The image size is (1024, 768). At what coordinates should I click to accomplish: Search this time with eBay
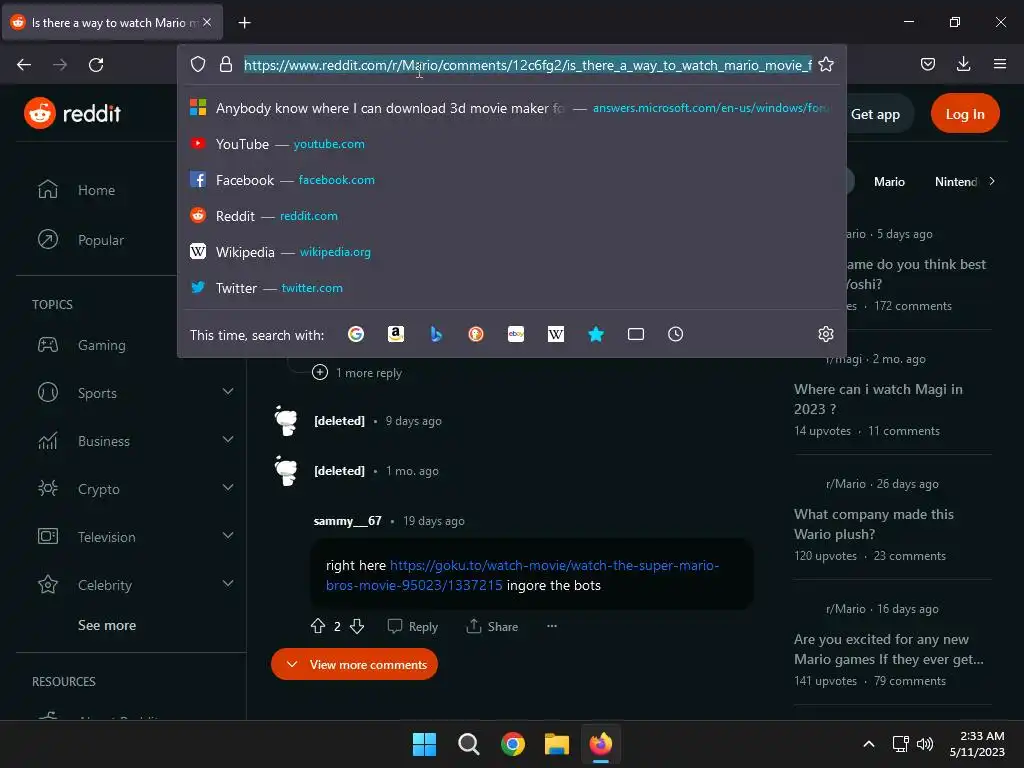516,334
